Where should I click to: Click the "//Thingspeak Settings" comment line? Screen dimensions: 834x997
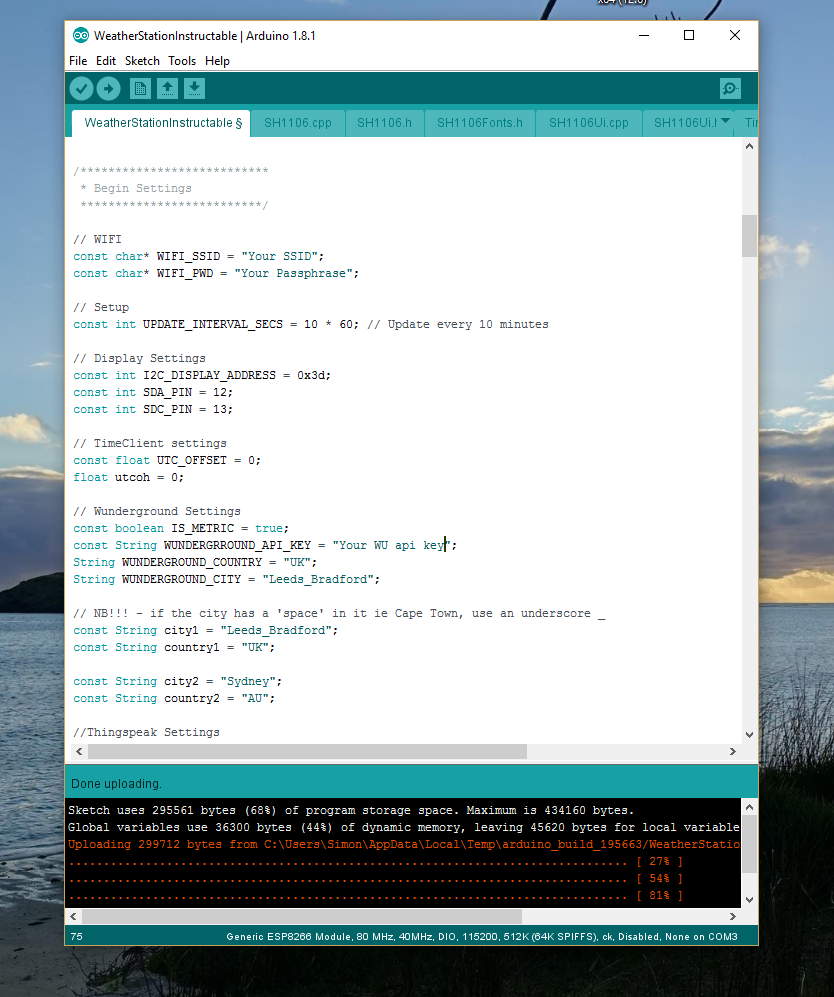click(146, 732)
